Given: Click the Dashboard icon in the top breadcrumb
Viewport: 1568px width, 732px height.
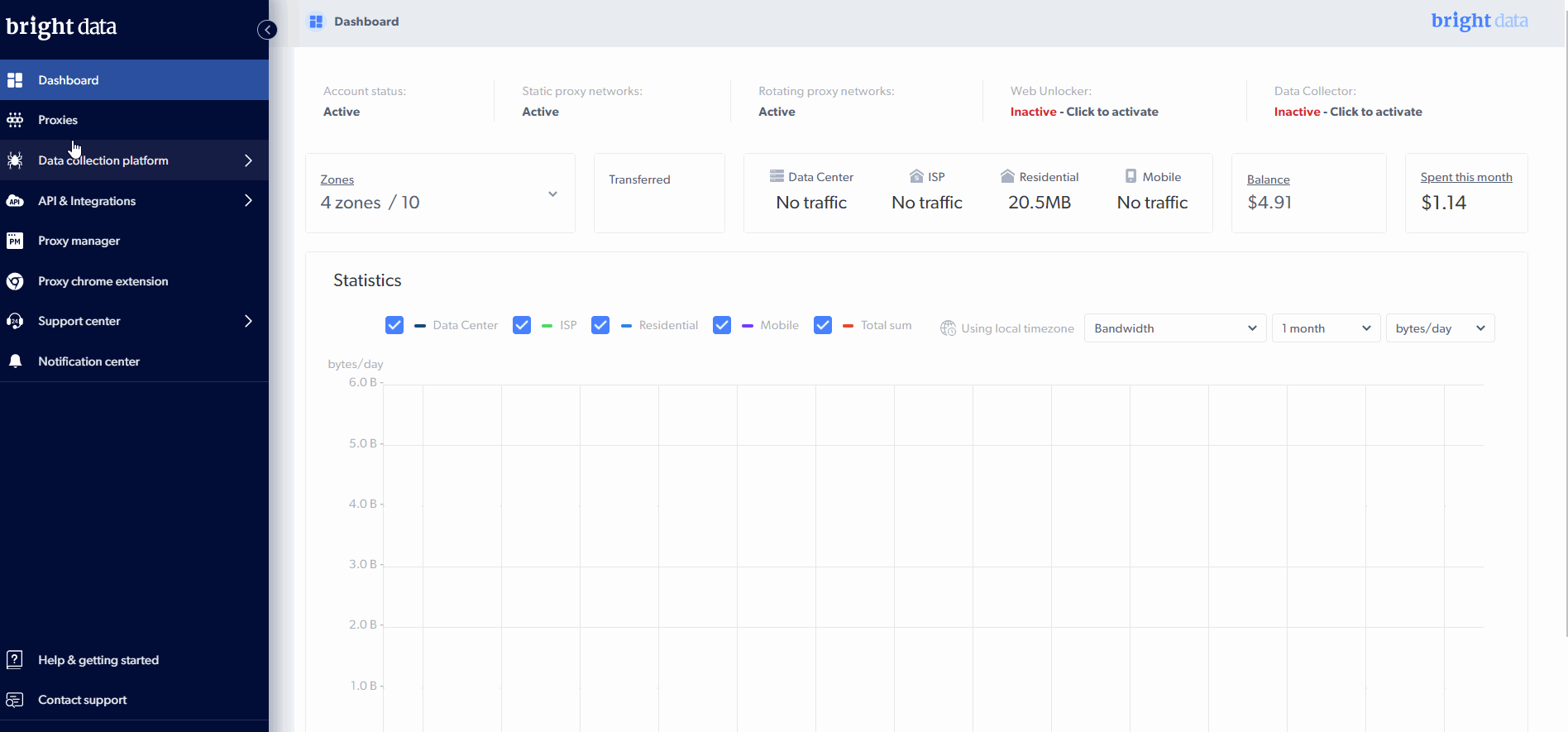Looking at the screenshot, I should click(x=316, y=22).
